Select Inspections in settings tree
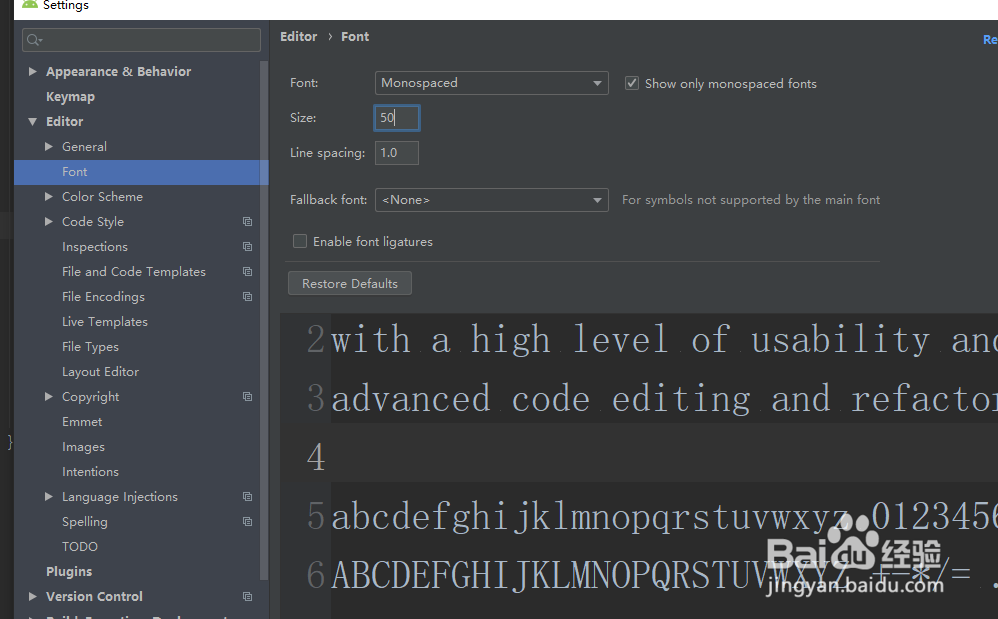Screen dimensions: 998x619 coord(95,247)
